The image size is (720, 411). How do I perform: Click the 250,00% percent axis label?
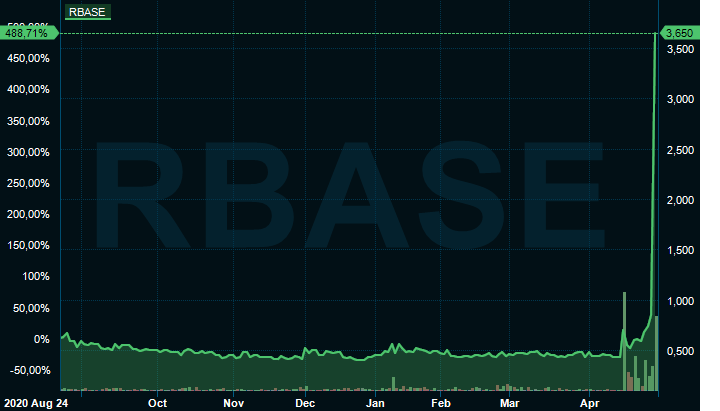pos(28,183)
